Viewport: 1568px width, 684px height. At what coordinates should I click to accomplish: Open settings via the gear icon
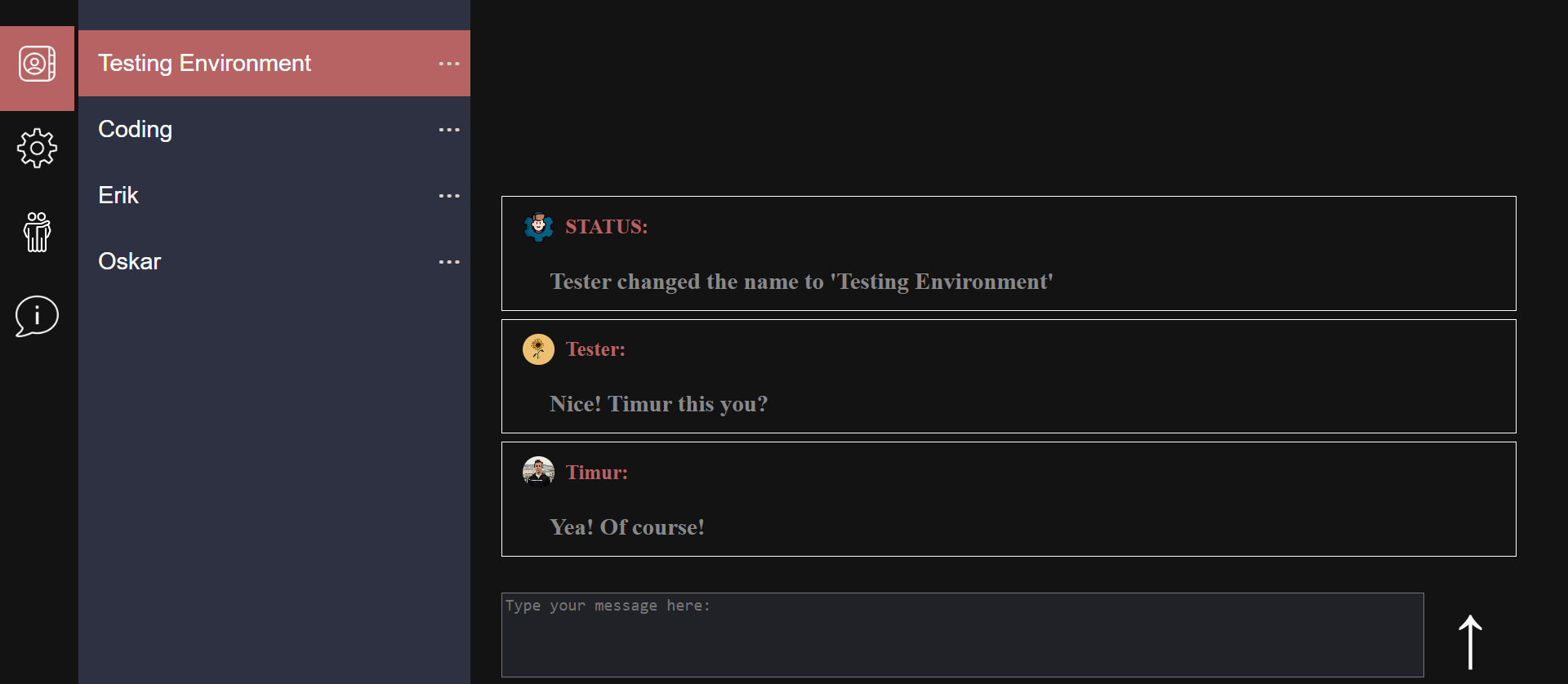click(x=37, y=149)
